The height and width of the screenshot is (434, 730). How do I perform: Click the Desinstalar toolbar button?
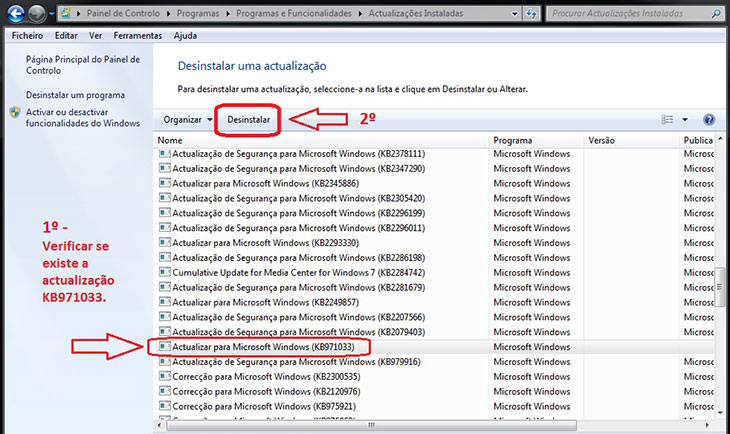(248, 120)
